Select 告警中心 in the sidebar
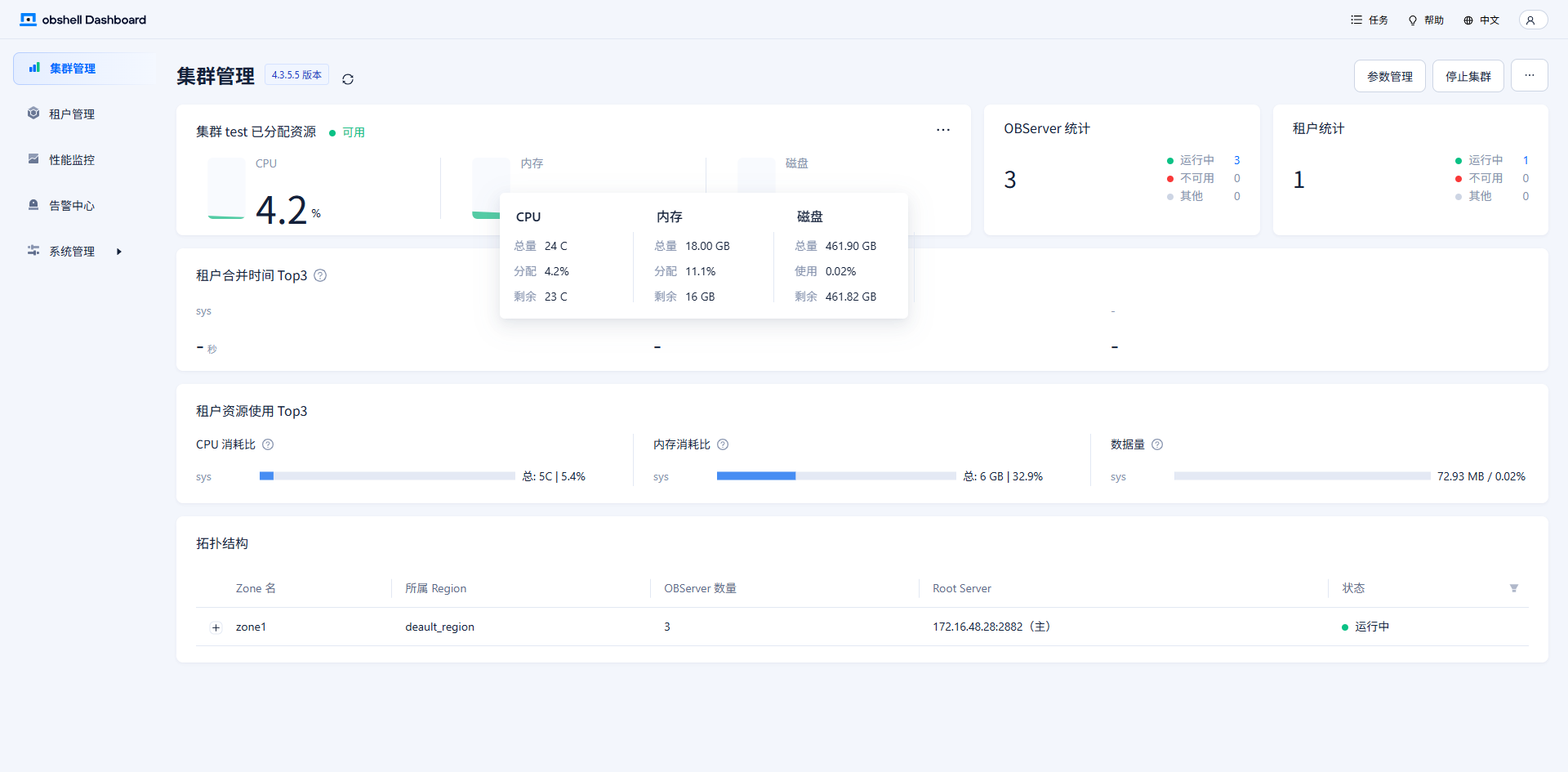This screenshot has height=772, width=1568. (x=72, y=206)
